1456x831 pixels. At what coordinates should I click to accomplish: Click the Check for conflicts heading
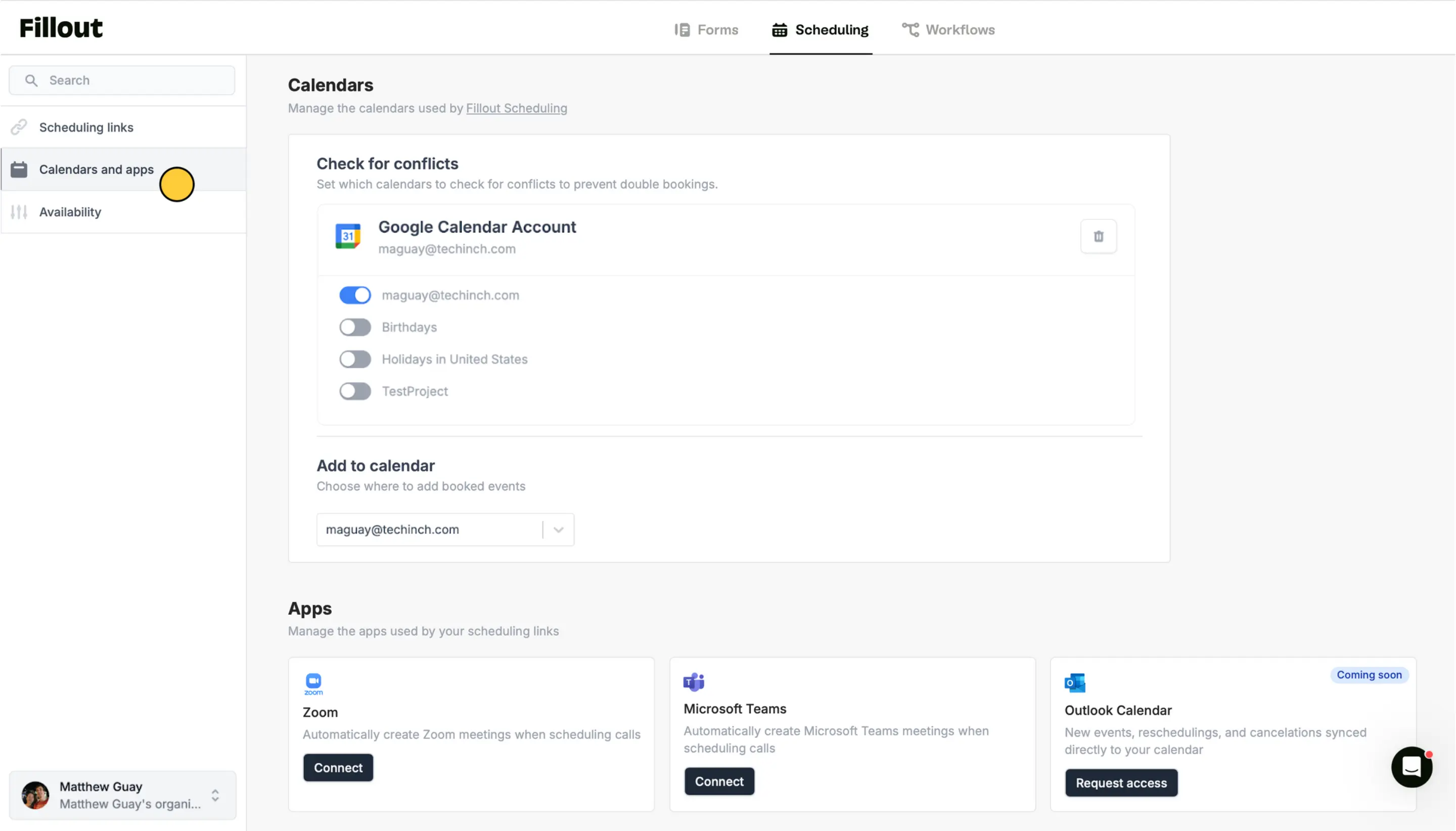[x=388, y=164]
